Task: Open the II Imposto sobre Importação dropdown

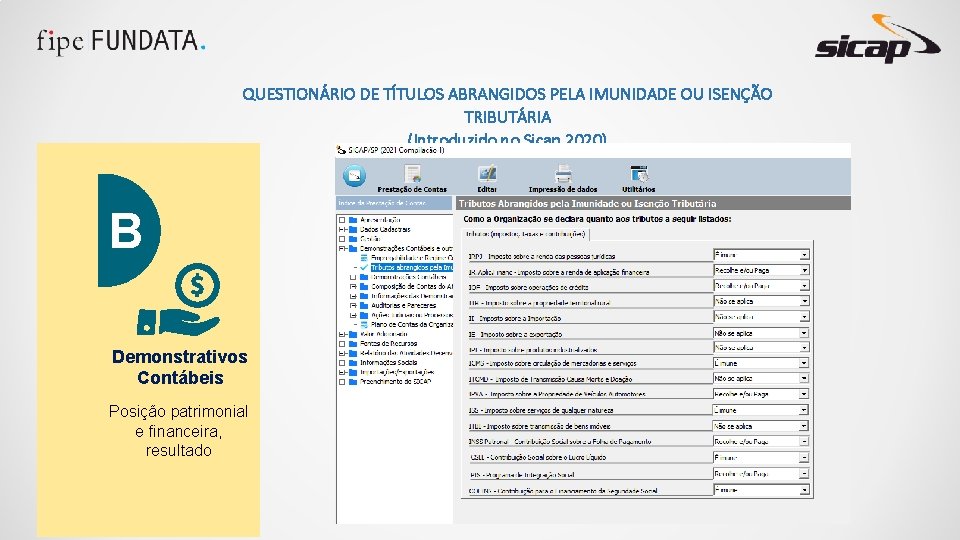Action: 804,317
